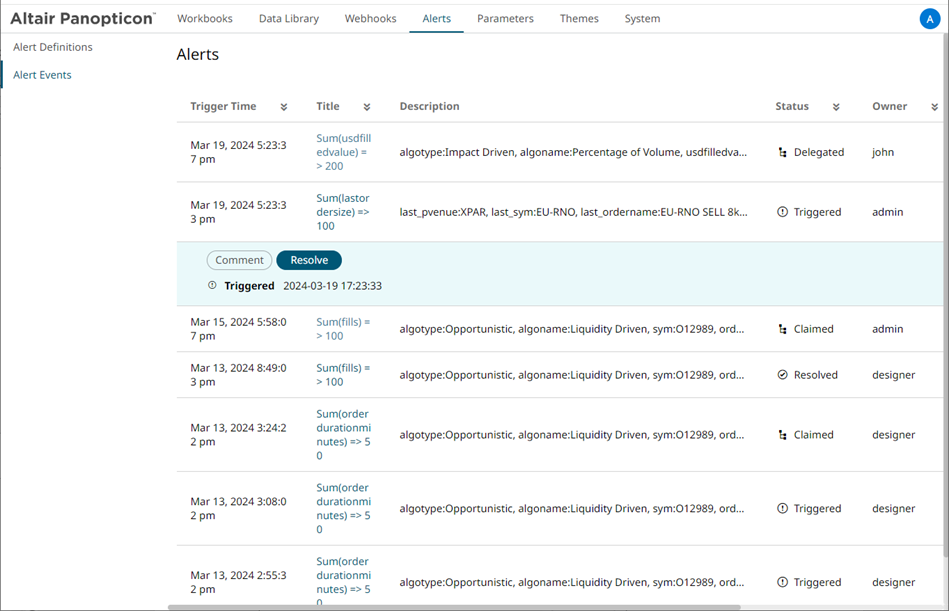Click the Delegated status icon in john's row
This screenshot has height=611, width=949.
tap(782, 153)
